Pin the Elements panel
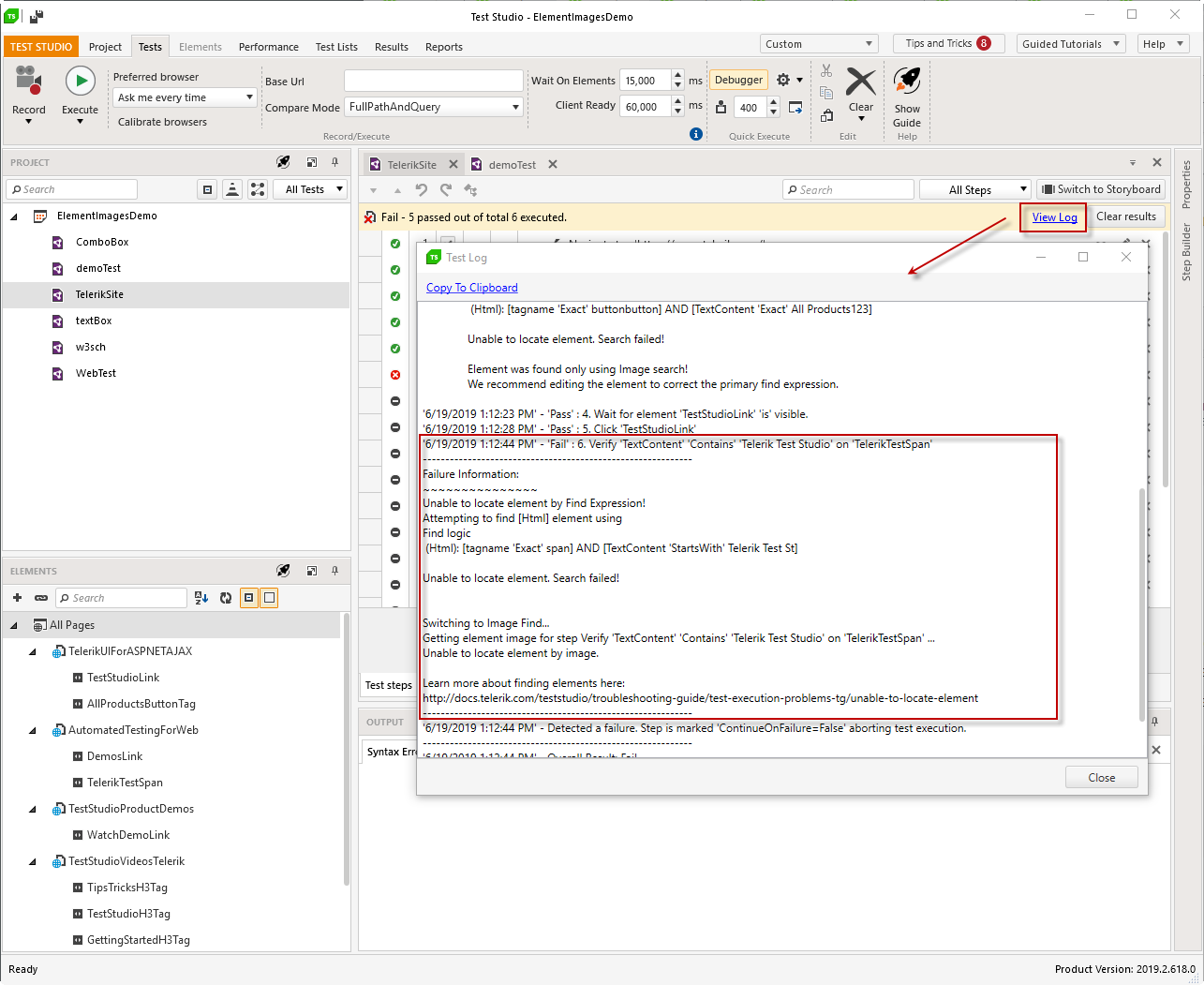Image resolution: width=1204 pixels, height=985 pixels. [x=334, y=570]
